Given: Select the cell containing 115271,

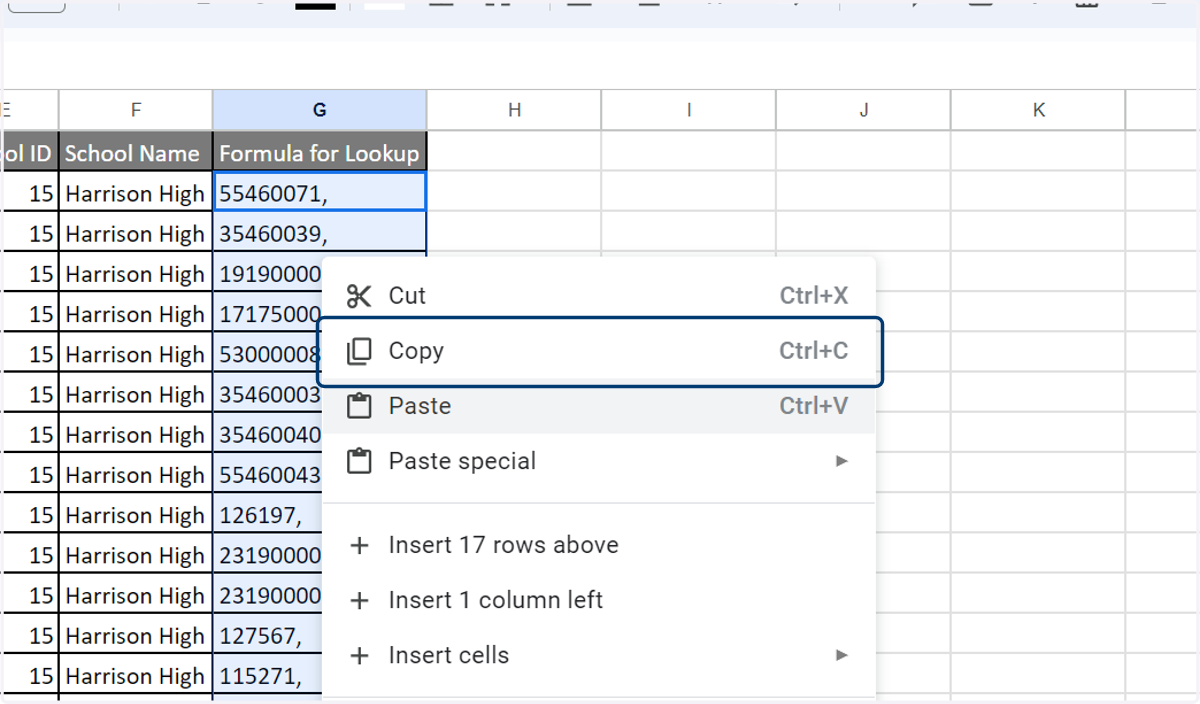Looking at the screenshot, I should click(x=268, y=676).
